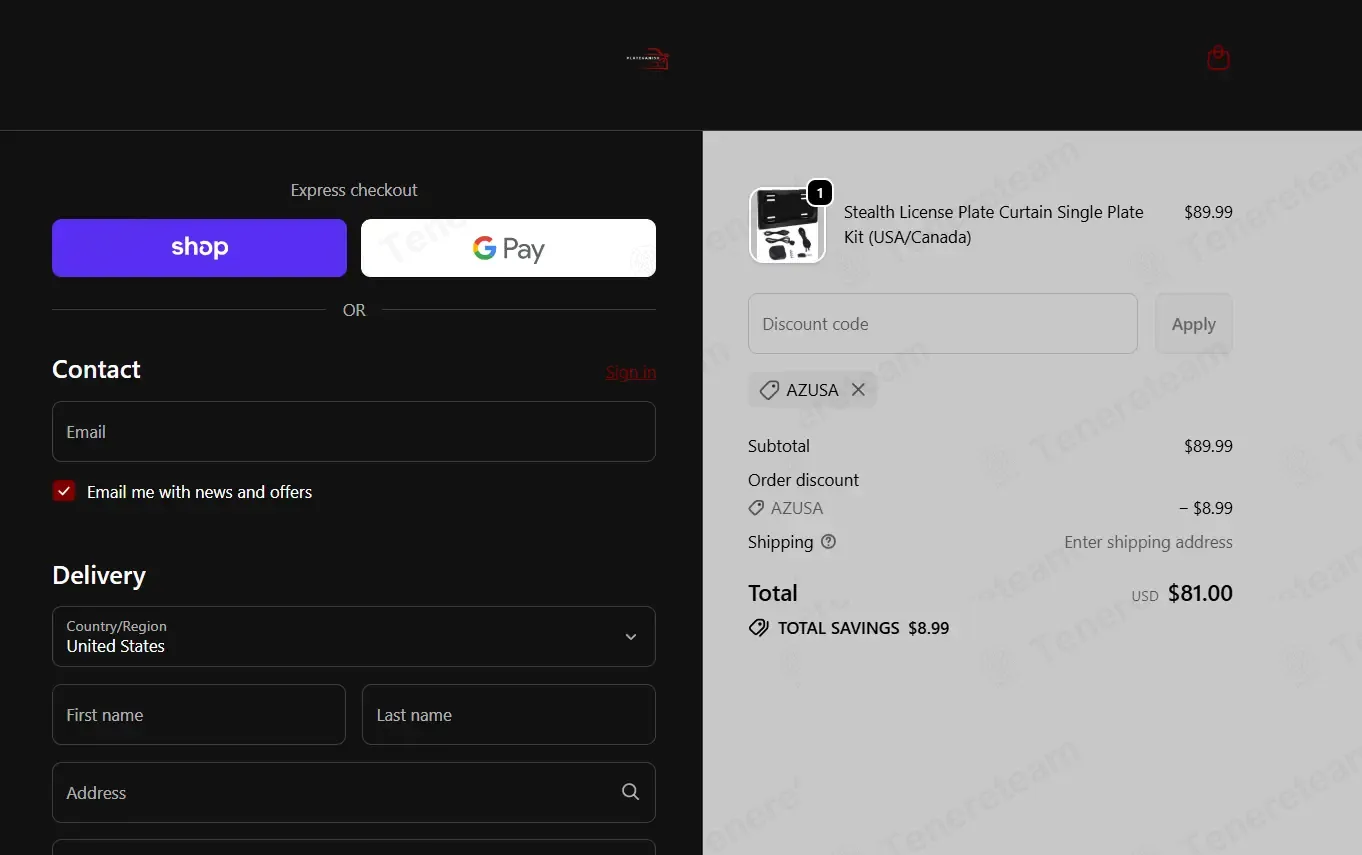Follow the Sign in link
Image resolution: width=1362 pixels, height=855 pixels.
tap(631, 372)
